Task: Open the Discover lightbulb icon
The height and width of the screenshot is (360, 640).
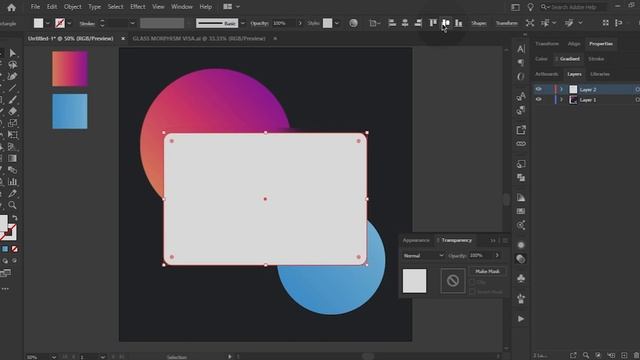Action: point(530,7)
